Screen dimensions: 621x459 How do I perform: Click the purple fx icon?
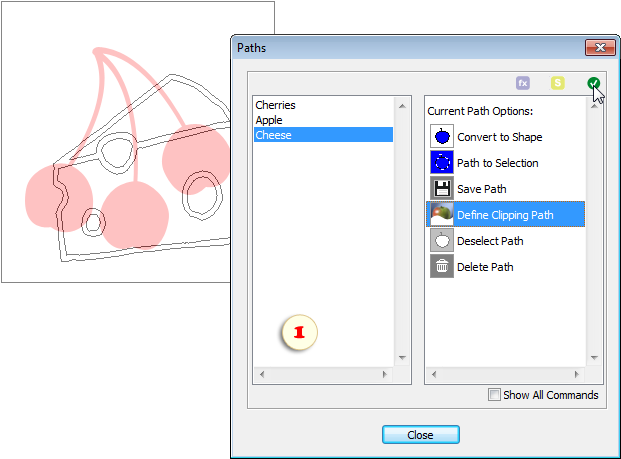click(x=523, y=83)
